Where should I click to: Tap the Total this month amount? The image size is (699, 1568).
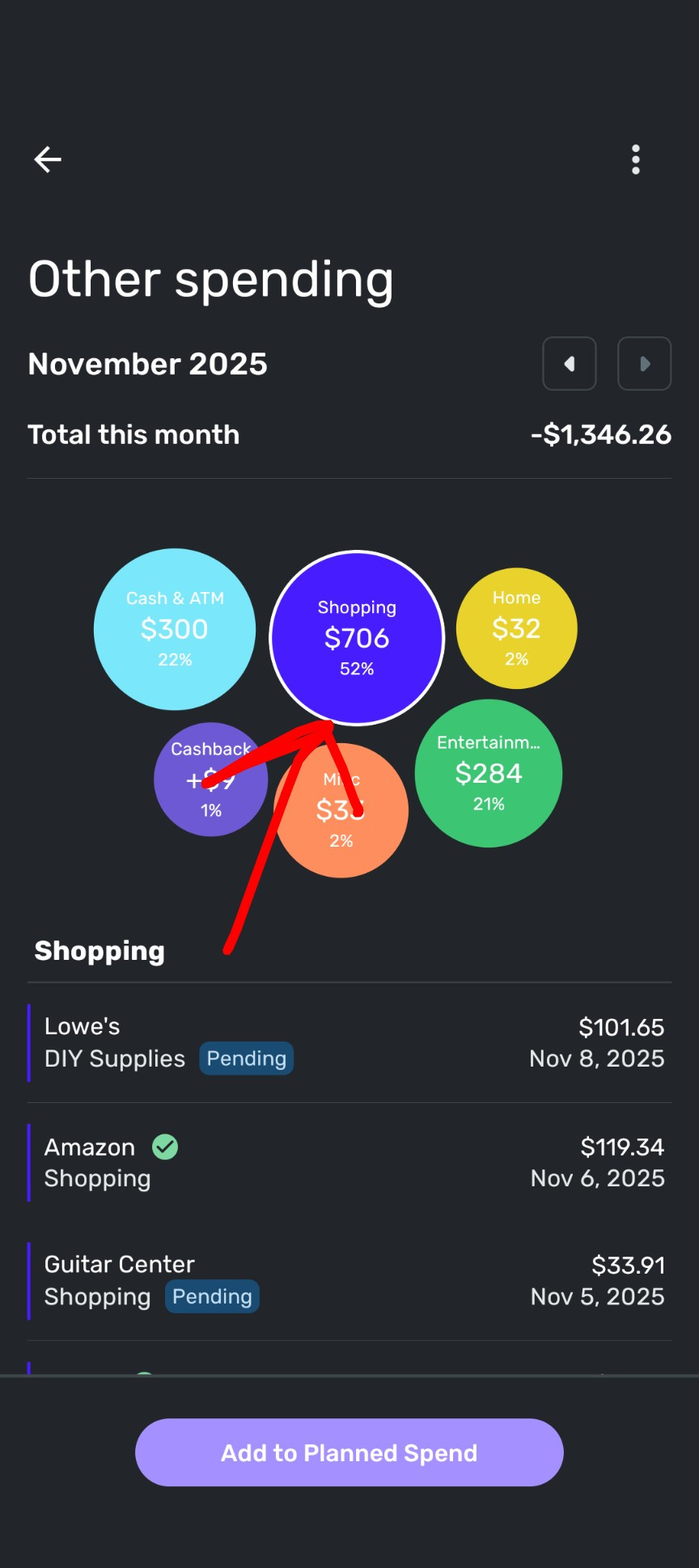600,435
